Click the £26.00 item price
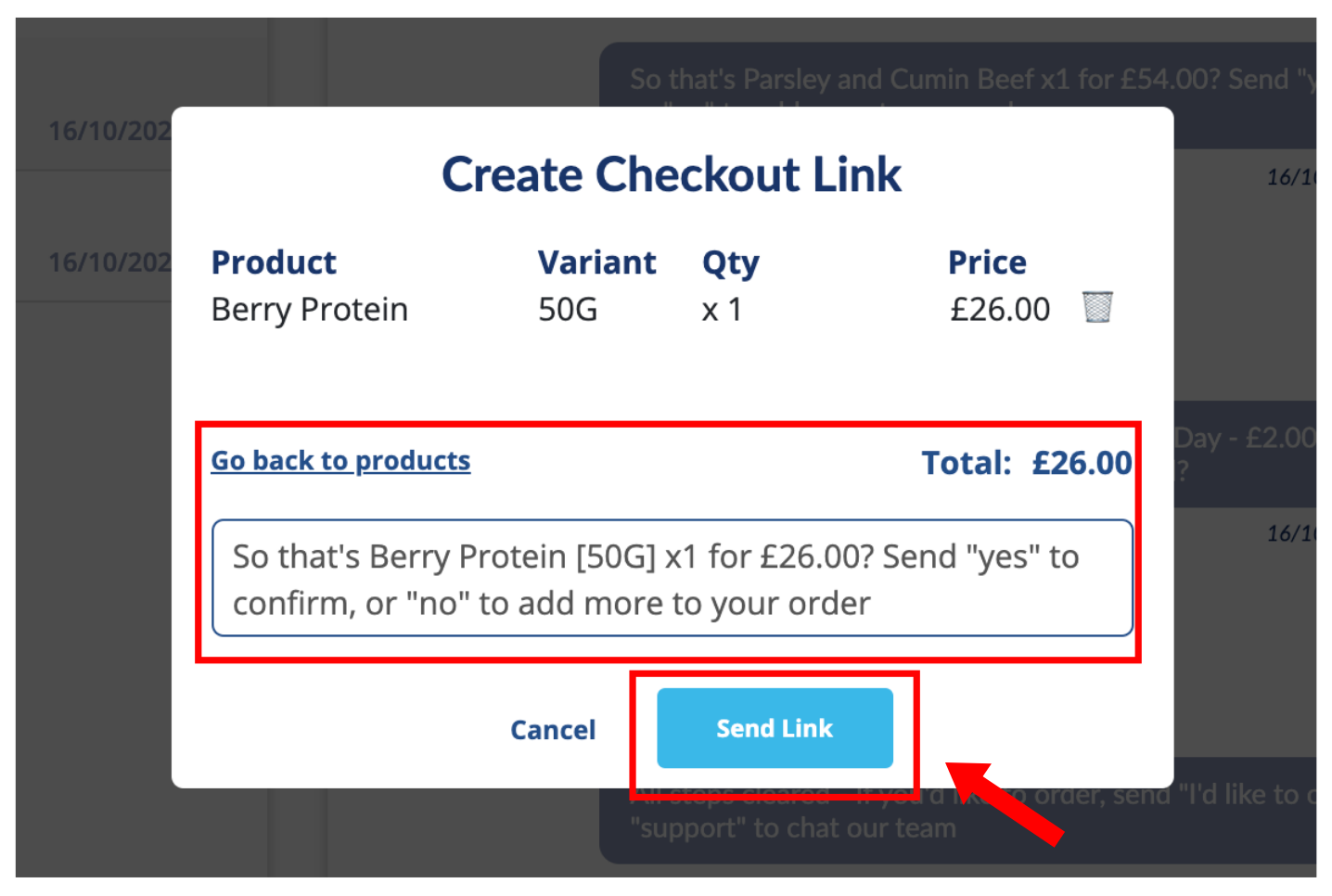The width and height of the screenshot is (1332, 896). coord(1000,310)
